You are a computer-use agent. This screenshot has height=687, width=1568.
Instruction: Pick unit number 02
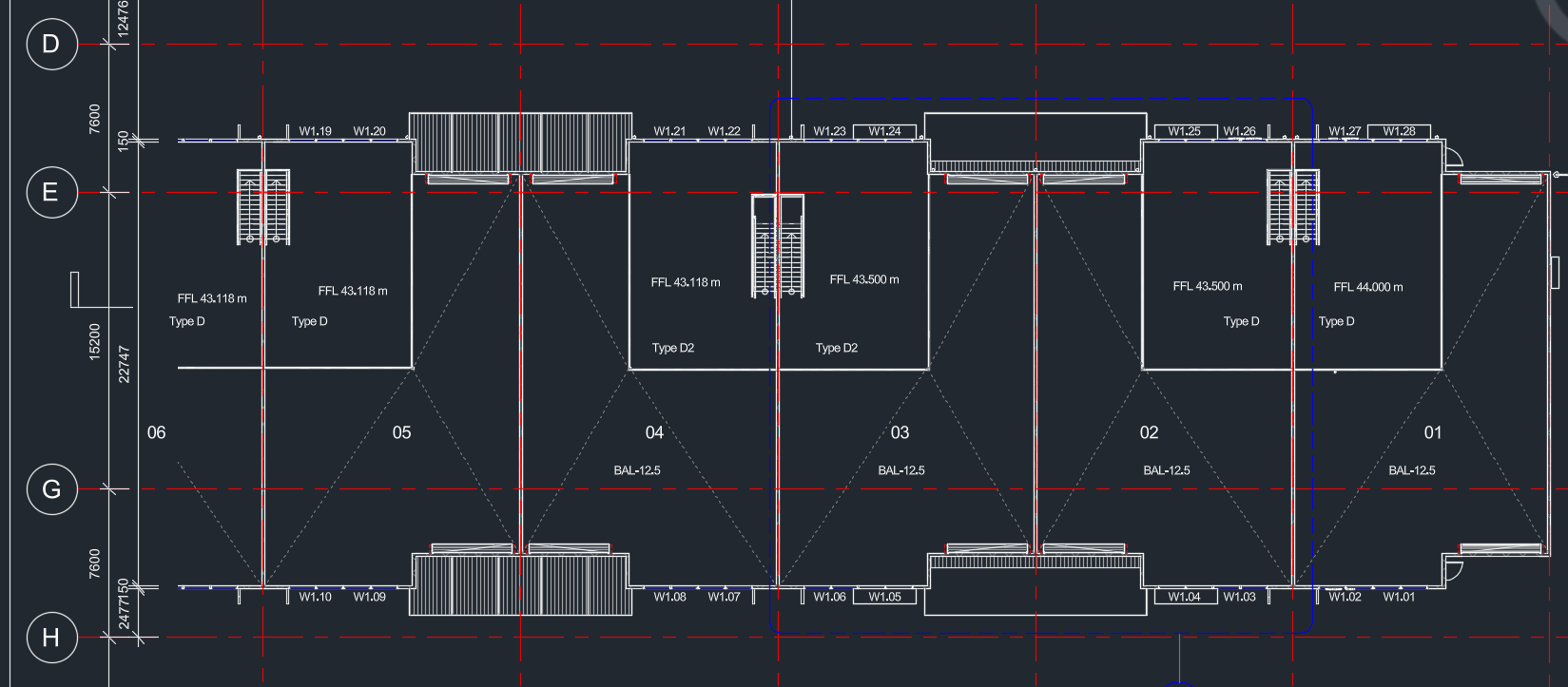(1150, 433)
